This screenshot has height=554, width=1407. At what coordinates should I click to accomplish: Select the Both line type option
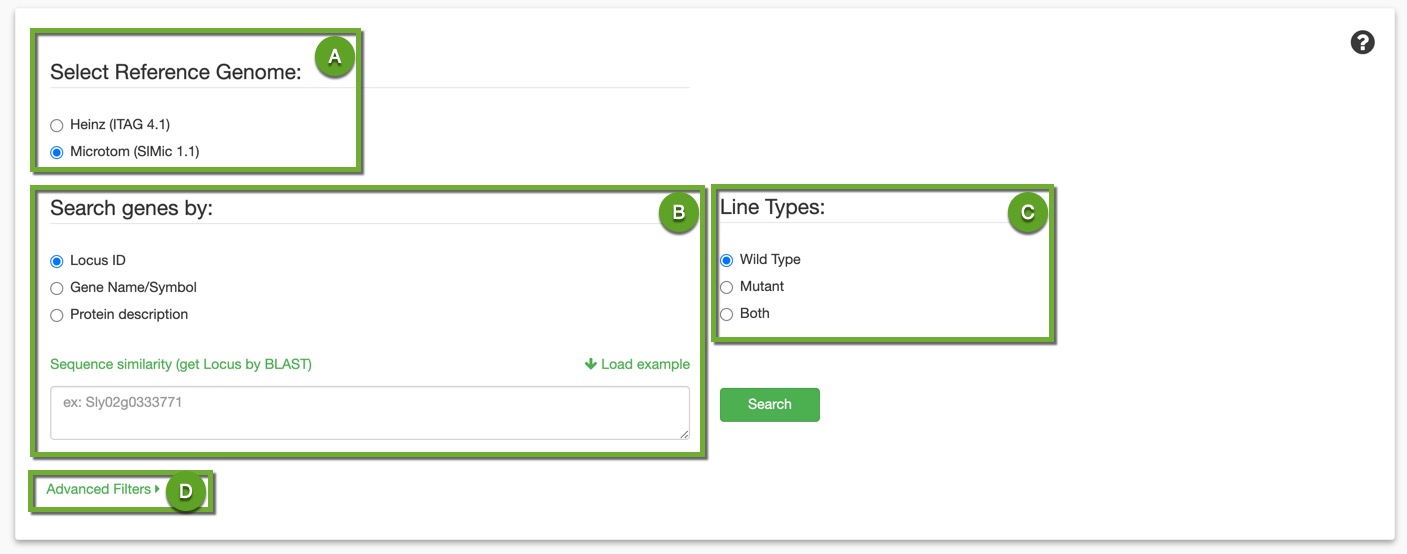point(727,314)
